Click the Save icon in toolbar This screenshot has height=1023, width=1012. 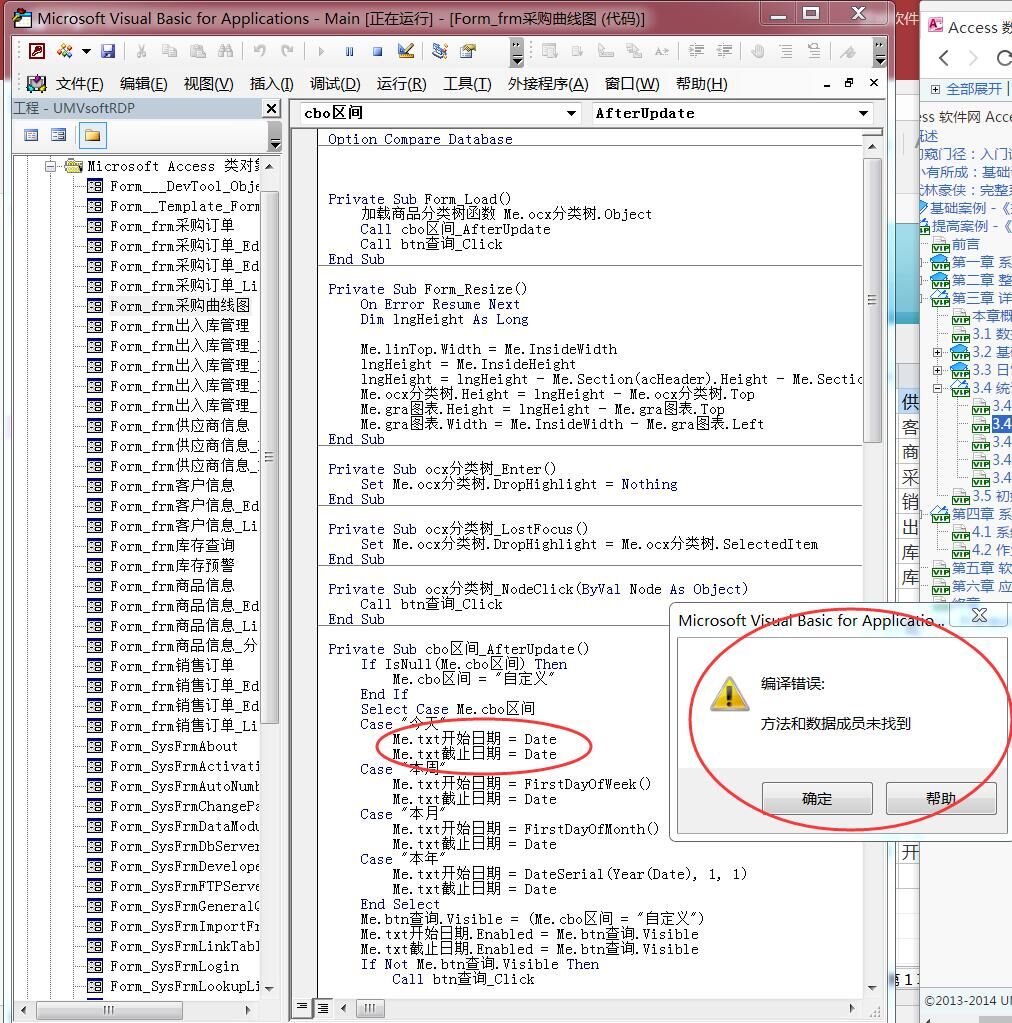point(108,51)
